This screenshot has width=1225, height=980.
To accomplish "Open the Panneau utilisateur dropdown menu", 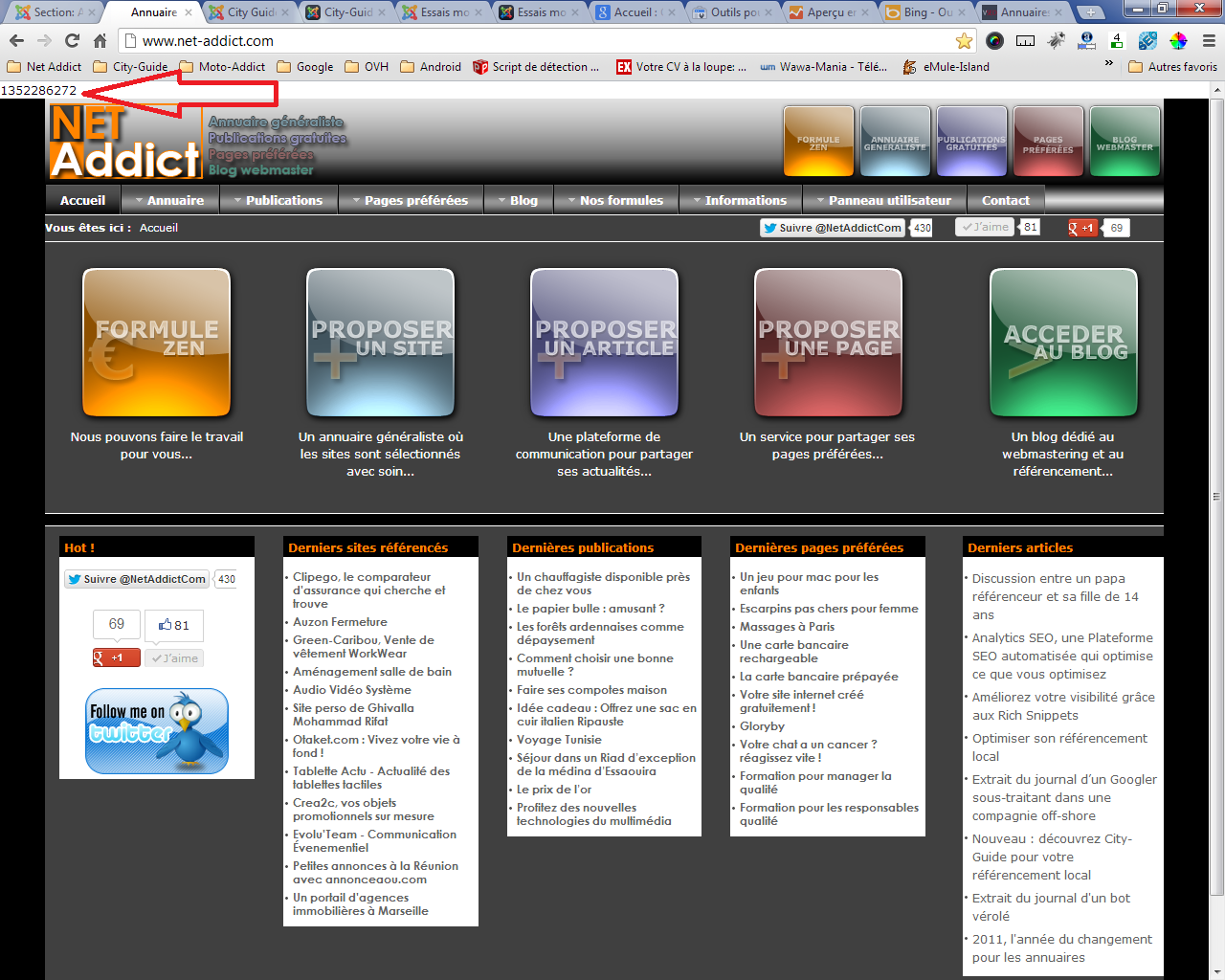I will click(885, 200).
